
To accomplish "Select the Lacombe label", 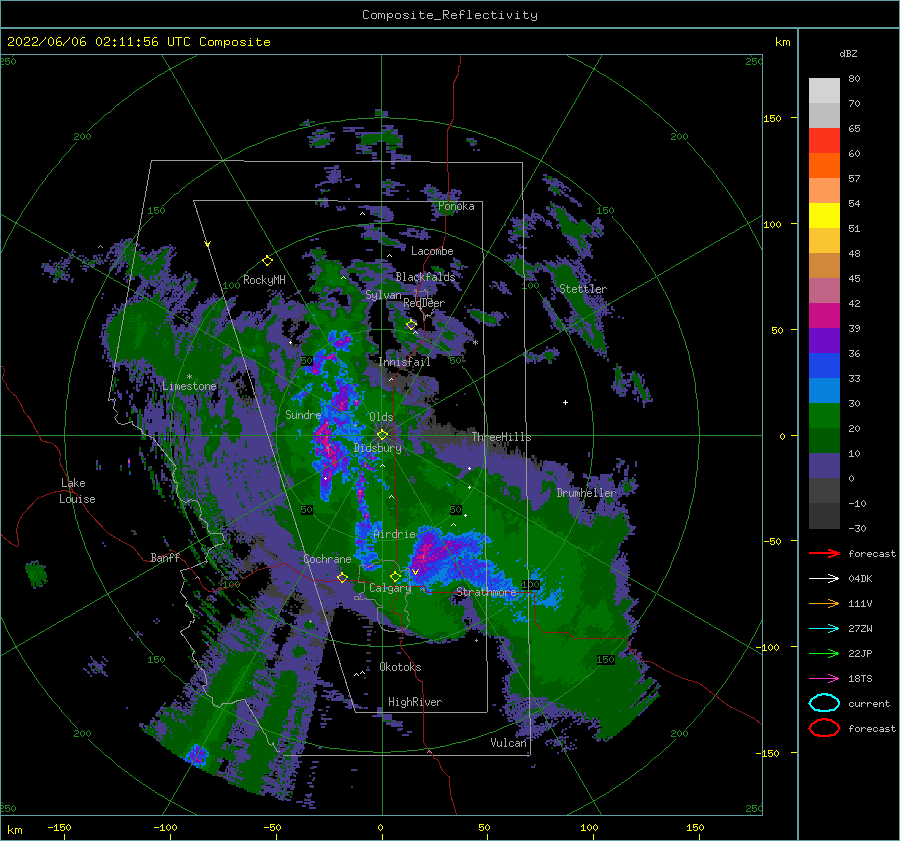I will 432,251.
